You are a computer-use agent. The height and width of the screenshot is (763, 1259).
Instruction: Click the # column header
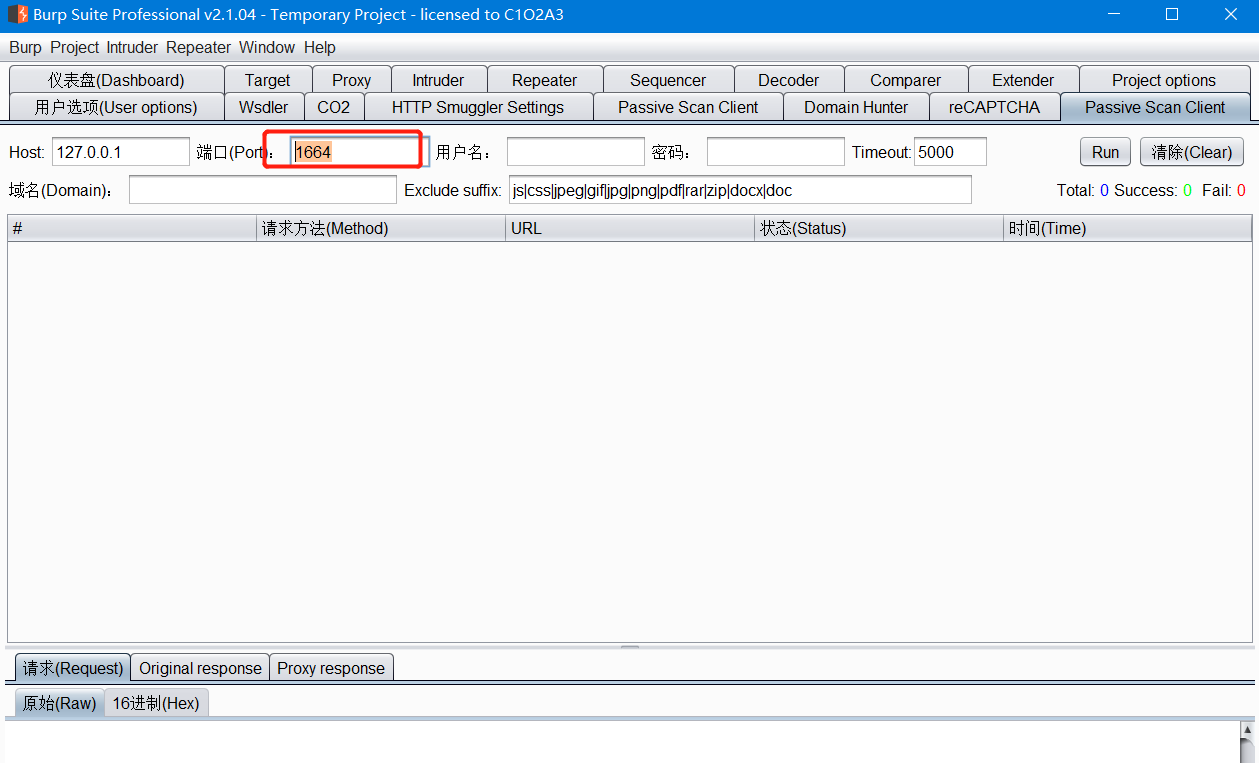tap(132, 228)
